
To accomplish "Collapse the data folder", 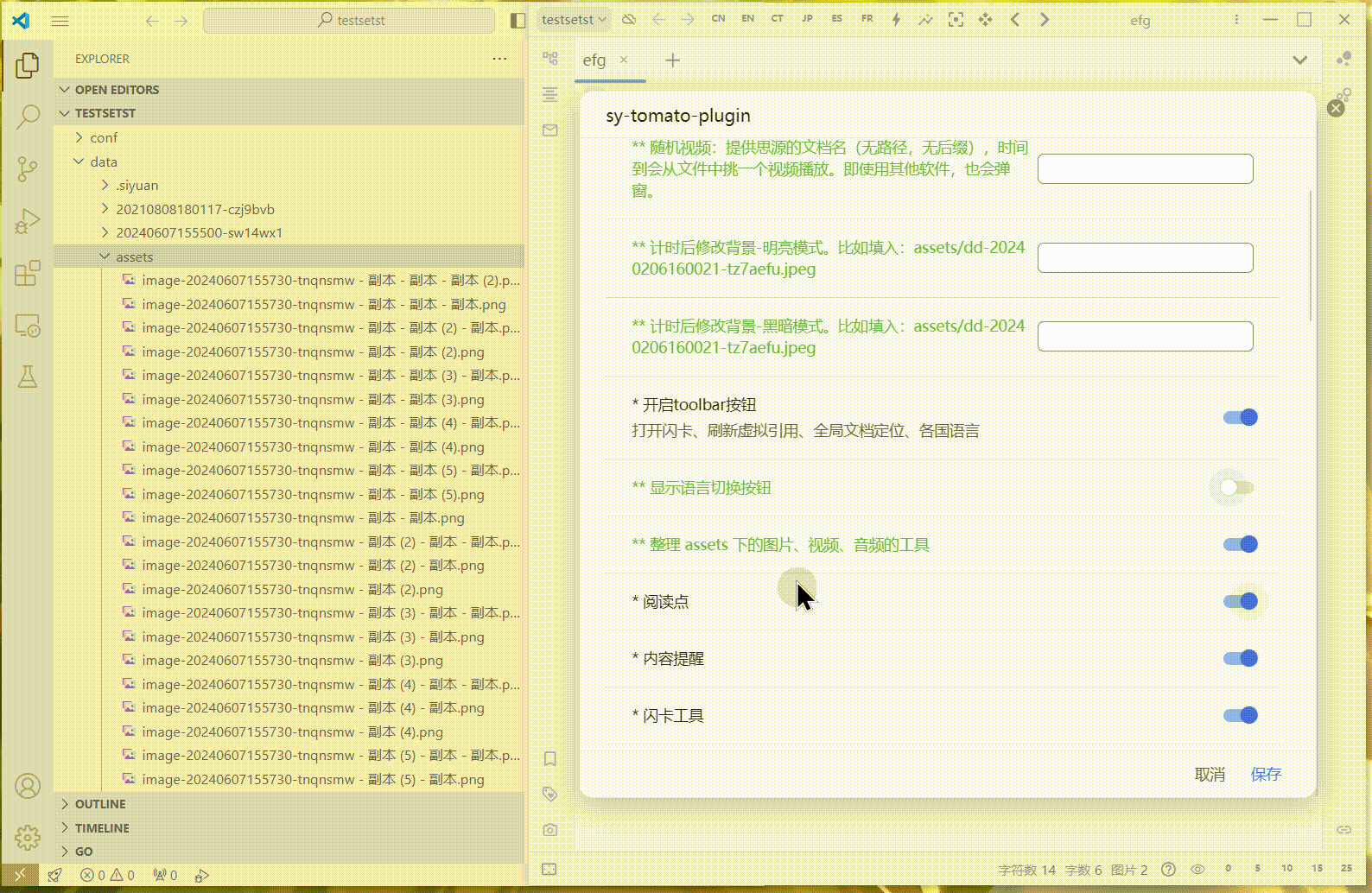I will (x=289, y=161).
